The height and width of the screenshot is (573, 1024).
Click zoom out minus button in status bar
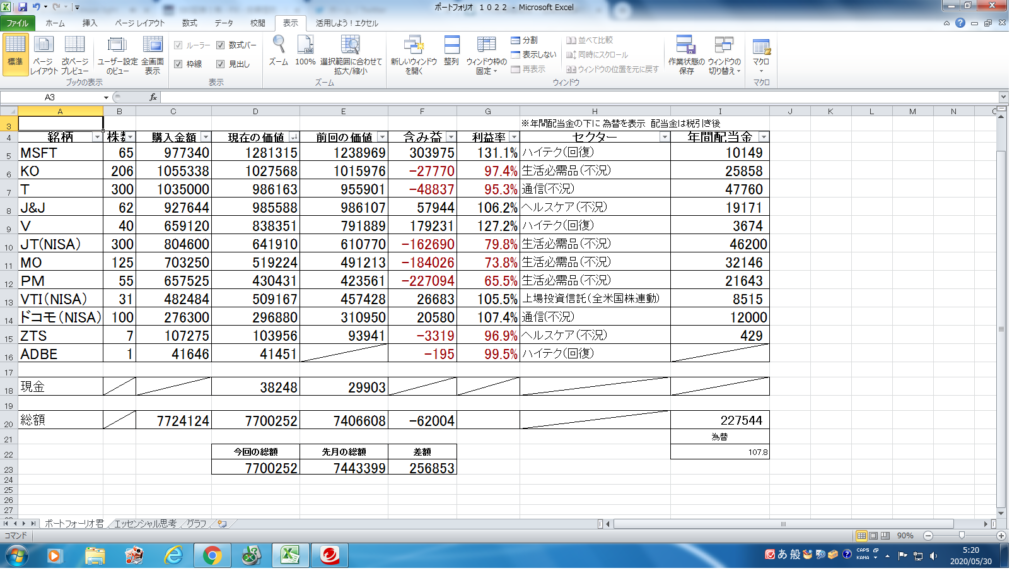[x=928, y=536]
